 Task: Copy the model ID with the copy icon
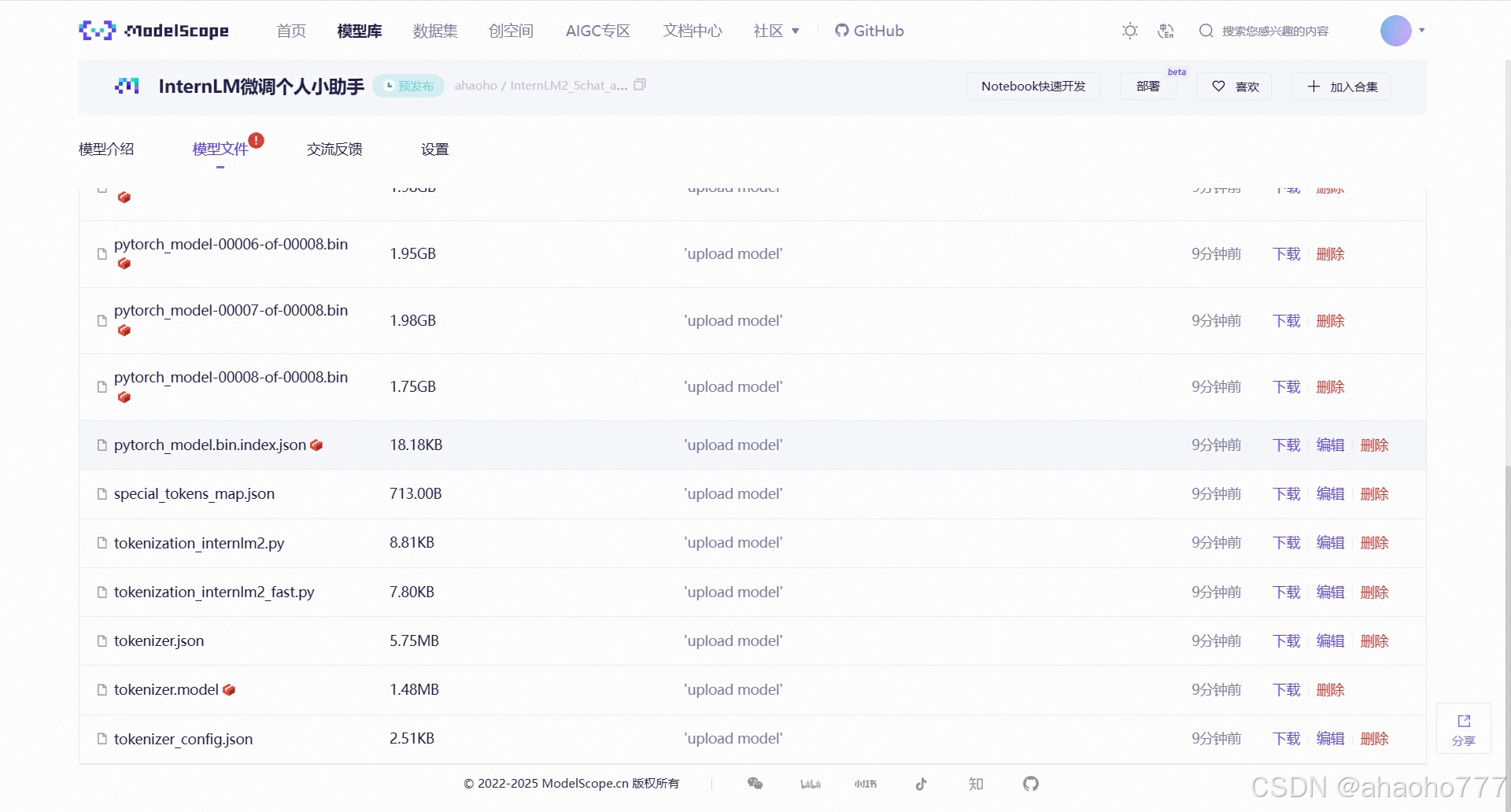(x=640, y=84)
